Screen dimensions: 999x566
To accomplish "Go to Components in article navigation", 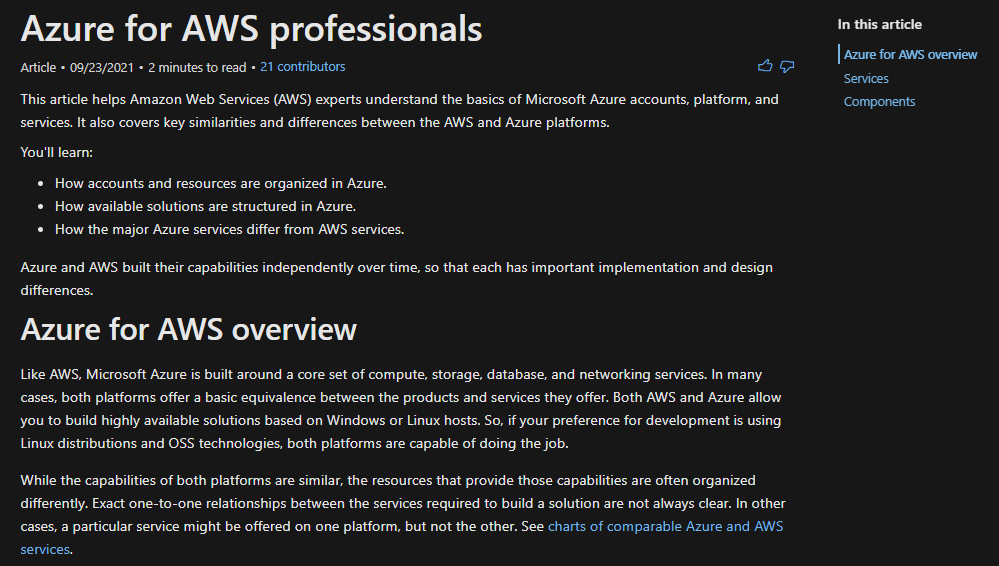I will (879, 101).
